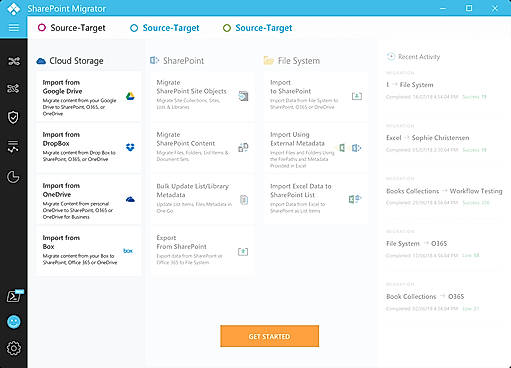Open Import from Google Drive card
Screen dimensions: 511x368
click(88, 97)
